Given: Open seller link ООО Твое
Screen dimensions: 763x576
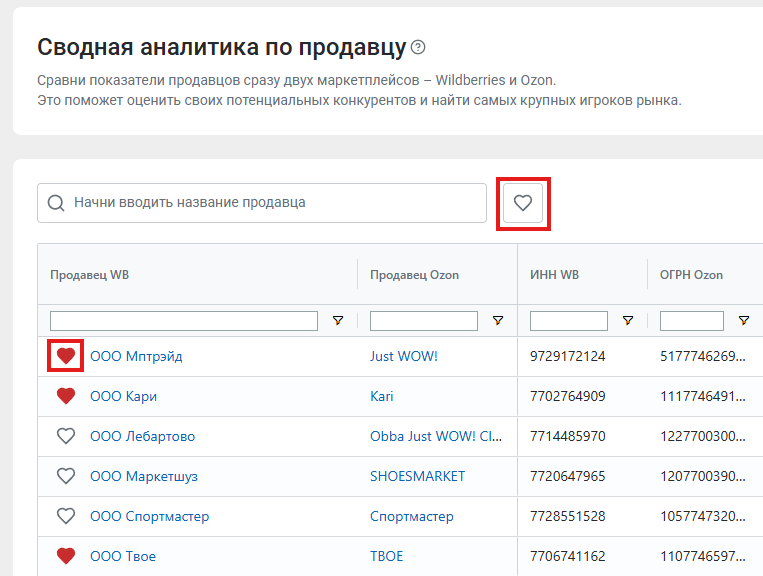Looking at the screenshot, I should click(123, 556).
